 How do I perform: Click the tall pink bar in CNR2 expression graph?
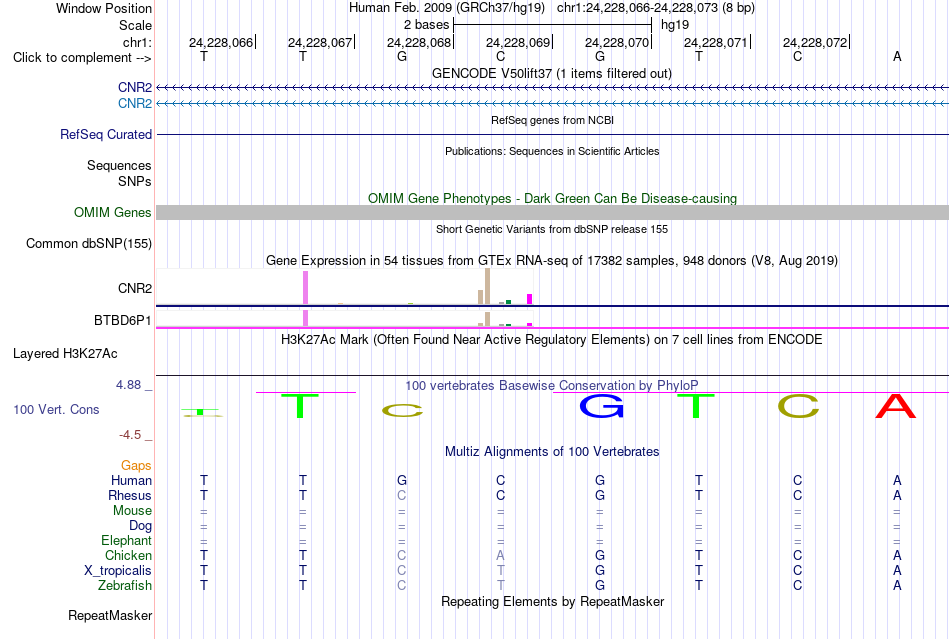[x=305, y=288]
